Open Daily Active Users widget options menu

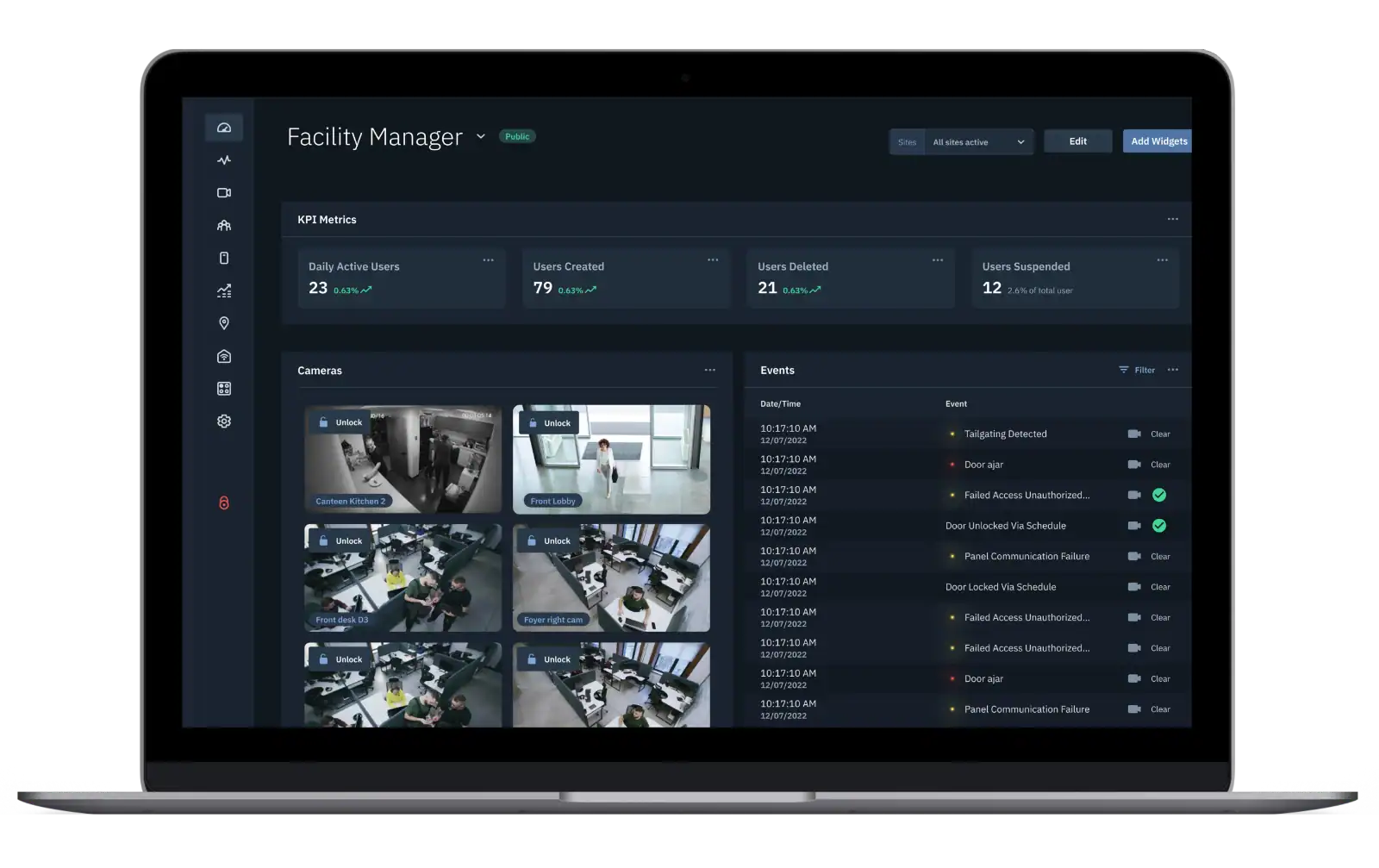489,260
